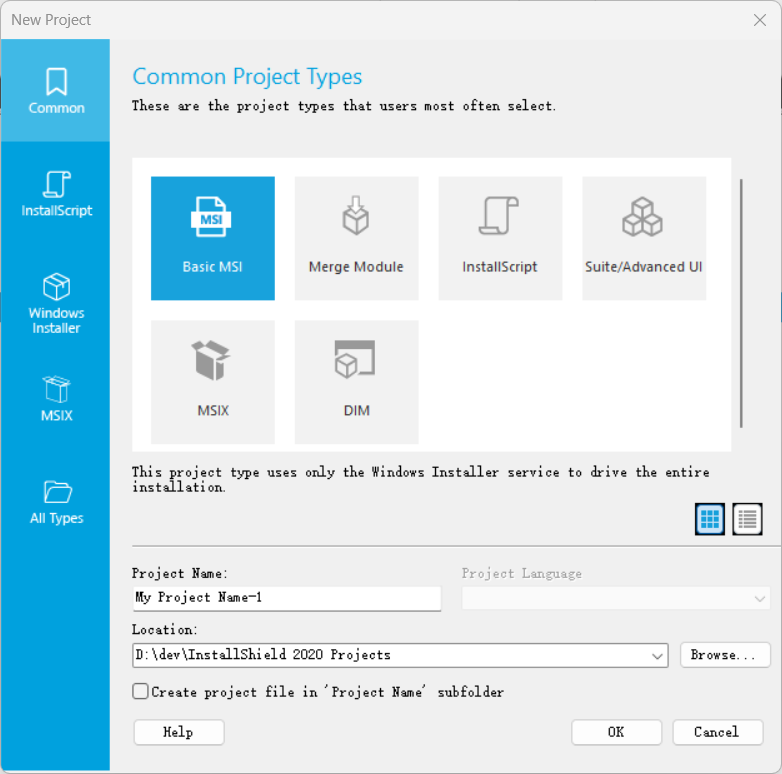Close the New Project dialog
Viewport: 782px width, 774px height.
pyautogui.click(x=760, y=20)
